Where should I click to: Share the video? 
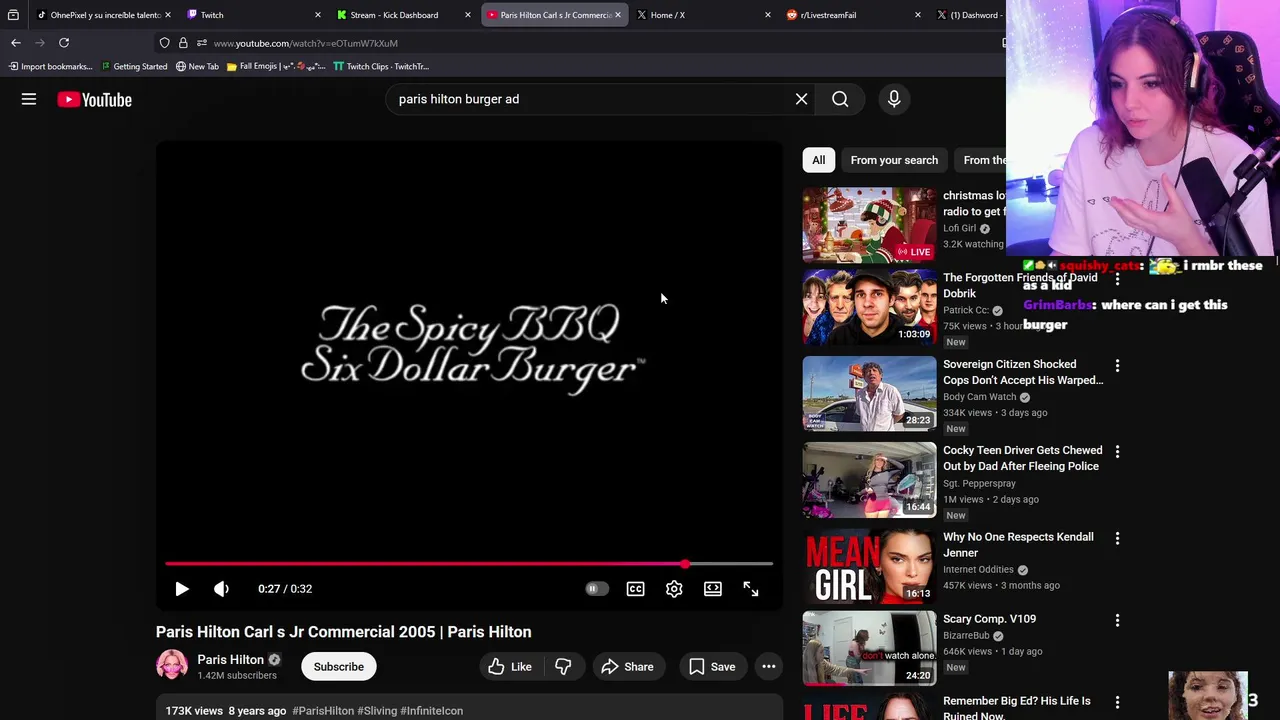tap(627, 667)
